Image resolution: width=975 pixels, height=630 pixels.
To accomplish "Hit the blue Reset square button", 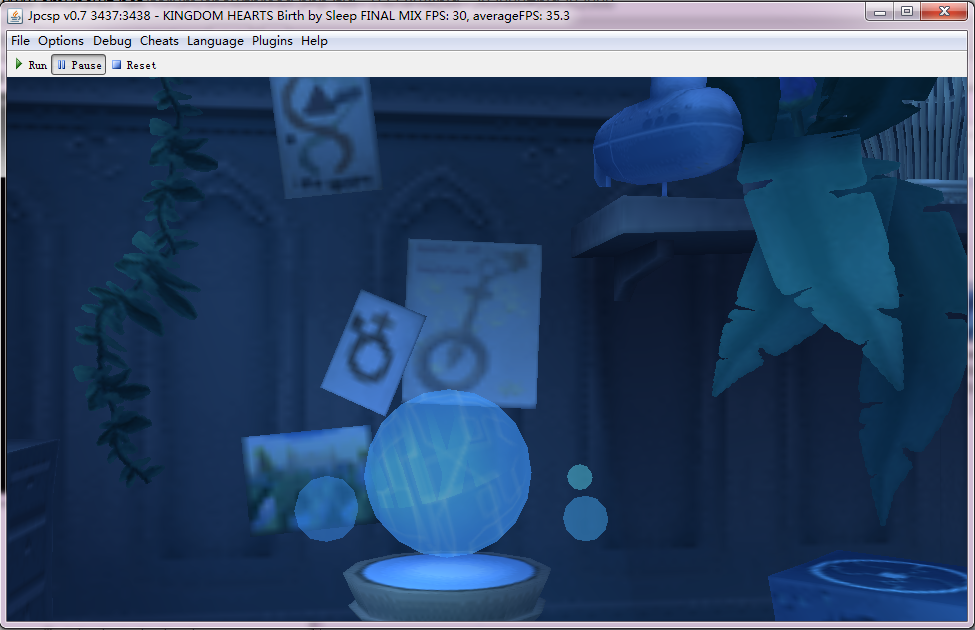I will [134, 65].
